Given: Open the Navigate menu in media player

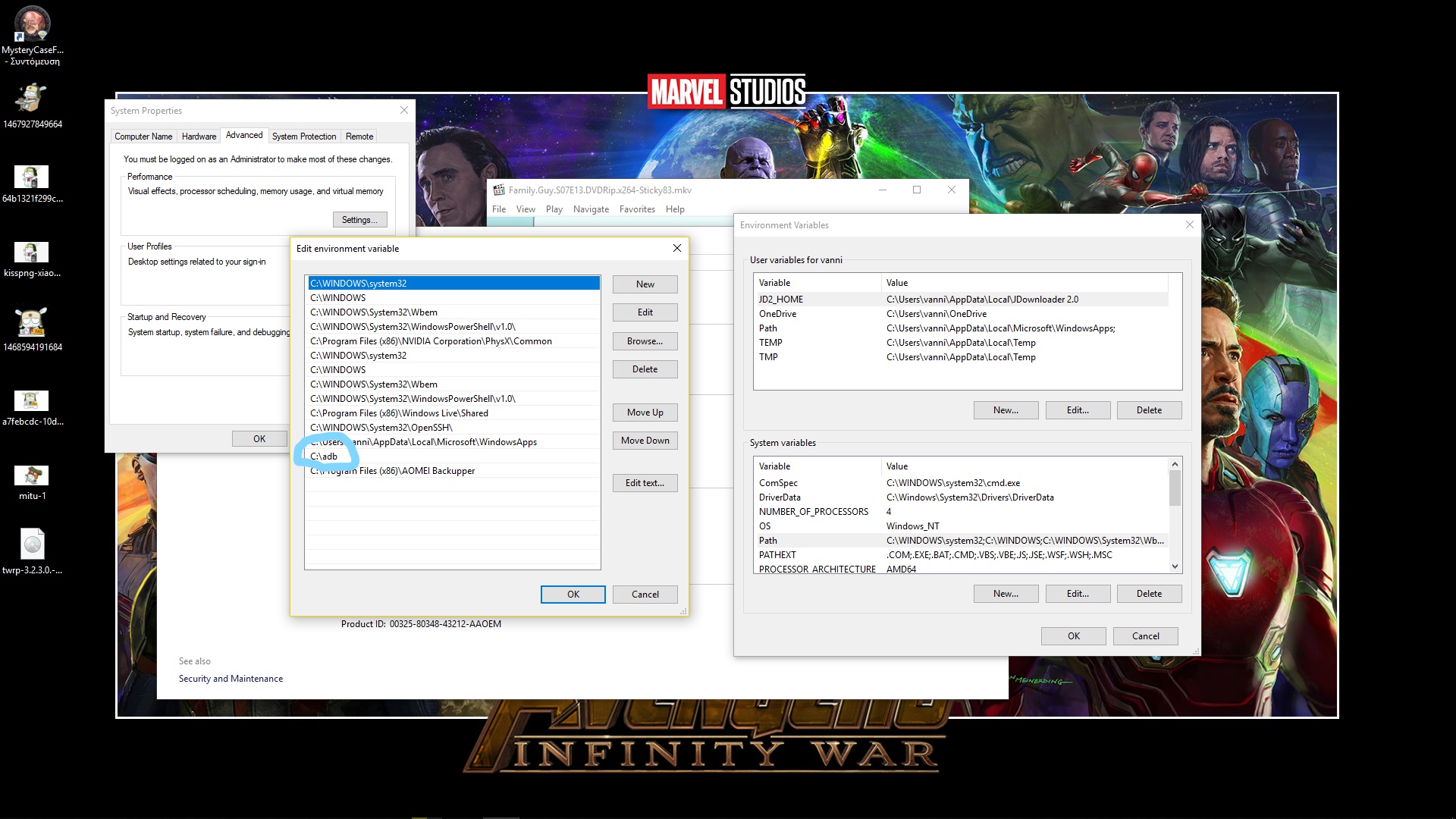Looking at the screenshot, I should tap(591, 209).
